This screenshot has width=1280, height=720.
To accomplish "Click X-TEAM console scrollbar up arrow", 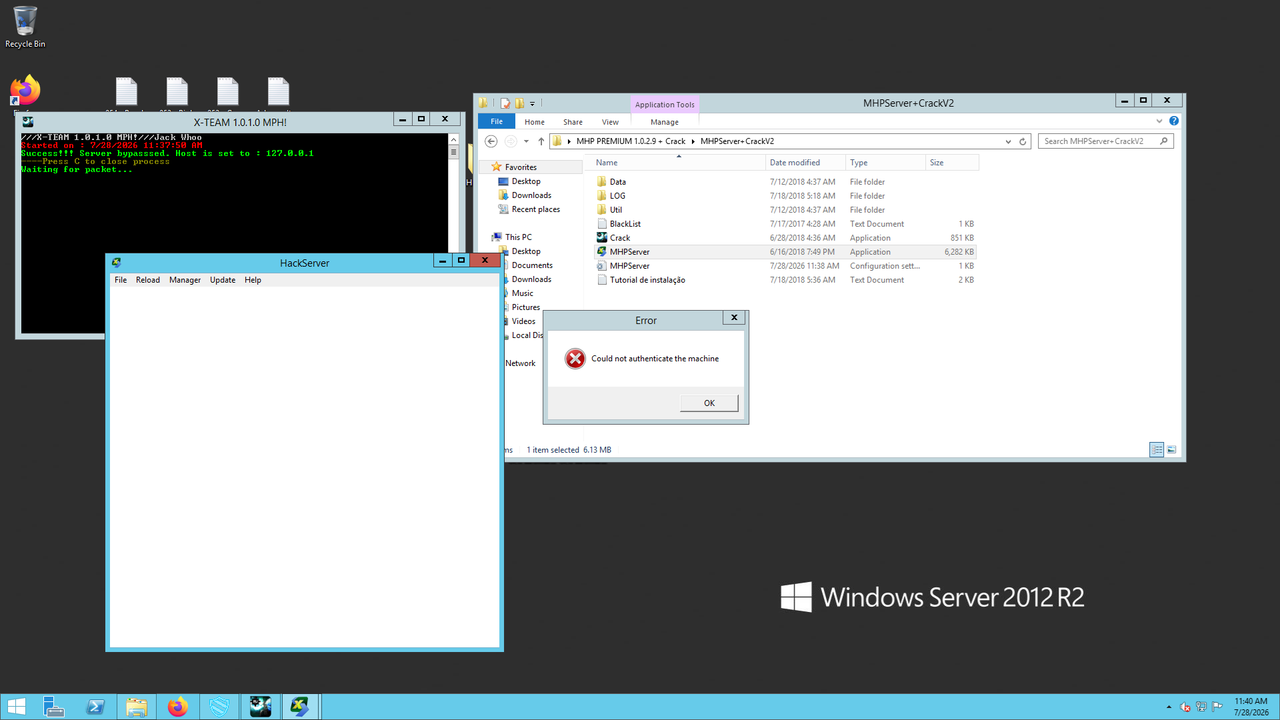I will click(456, 139).
